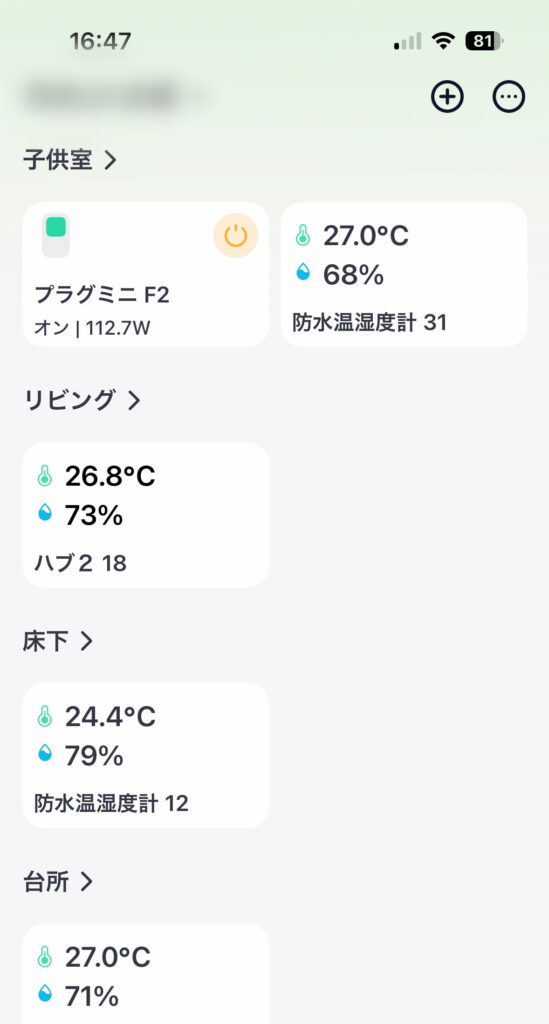
Task: Tap the thermometer icon on 防水温湿度計 31
Action: click(302, 235)
